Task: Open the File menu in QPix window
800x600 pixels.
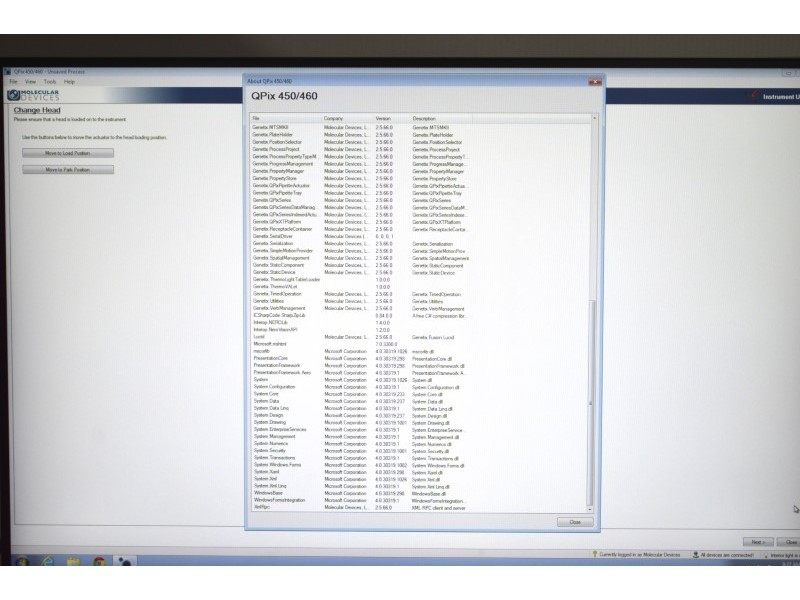Action: [13, 82]
